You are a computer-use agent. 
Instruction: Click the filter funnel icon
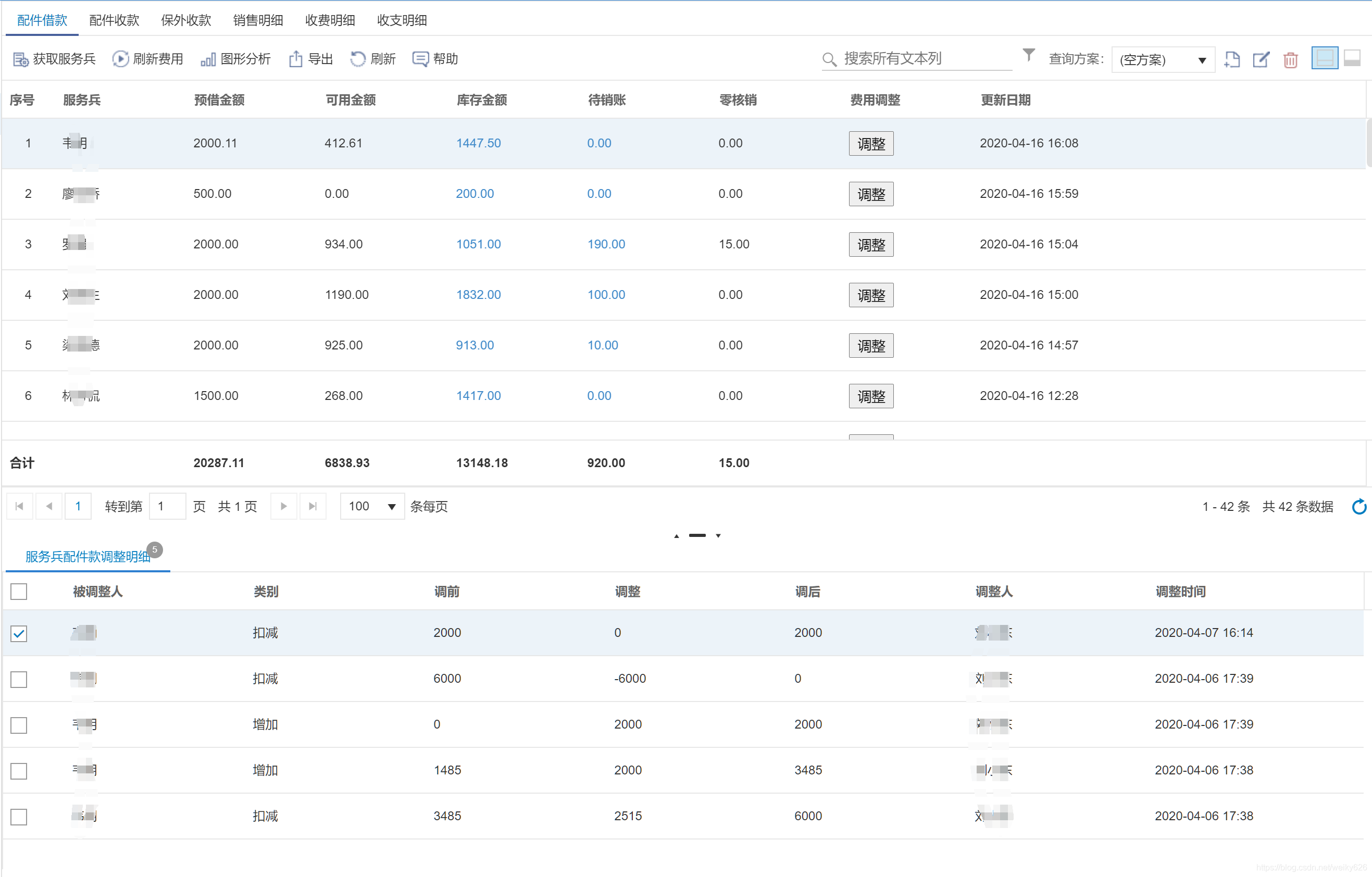tap(1028, 55)
